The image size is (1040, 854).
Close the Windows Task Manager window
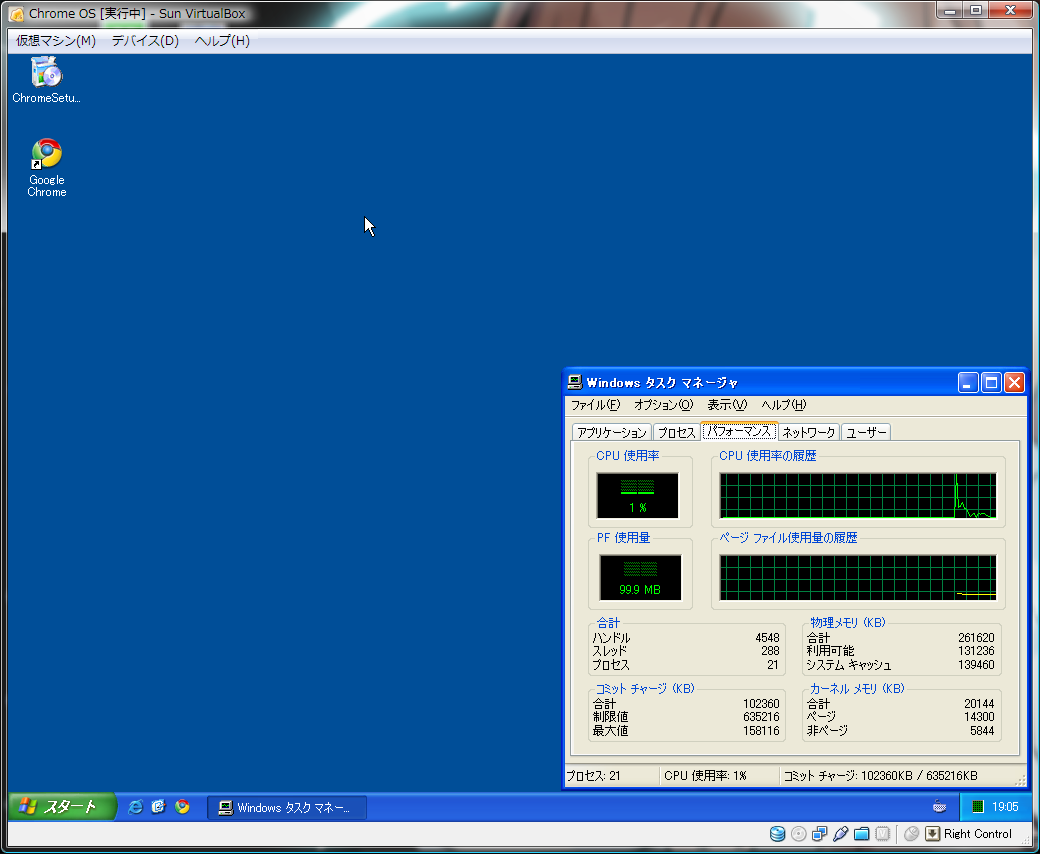1014,383
